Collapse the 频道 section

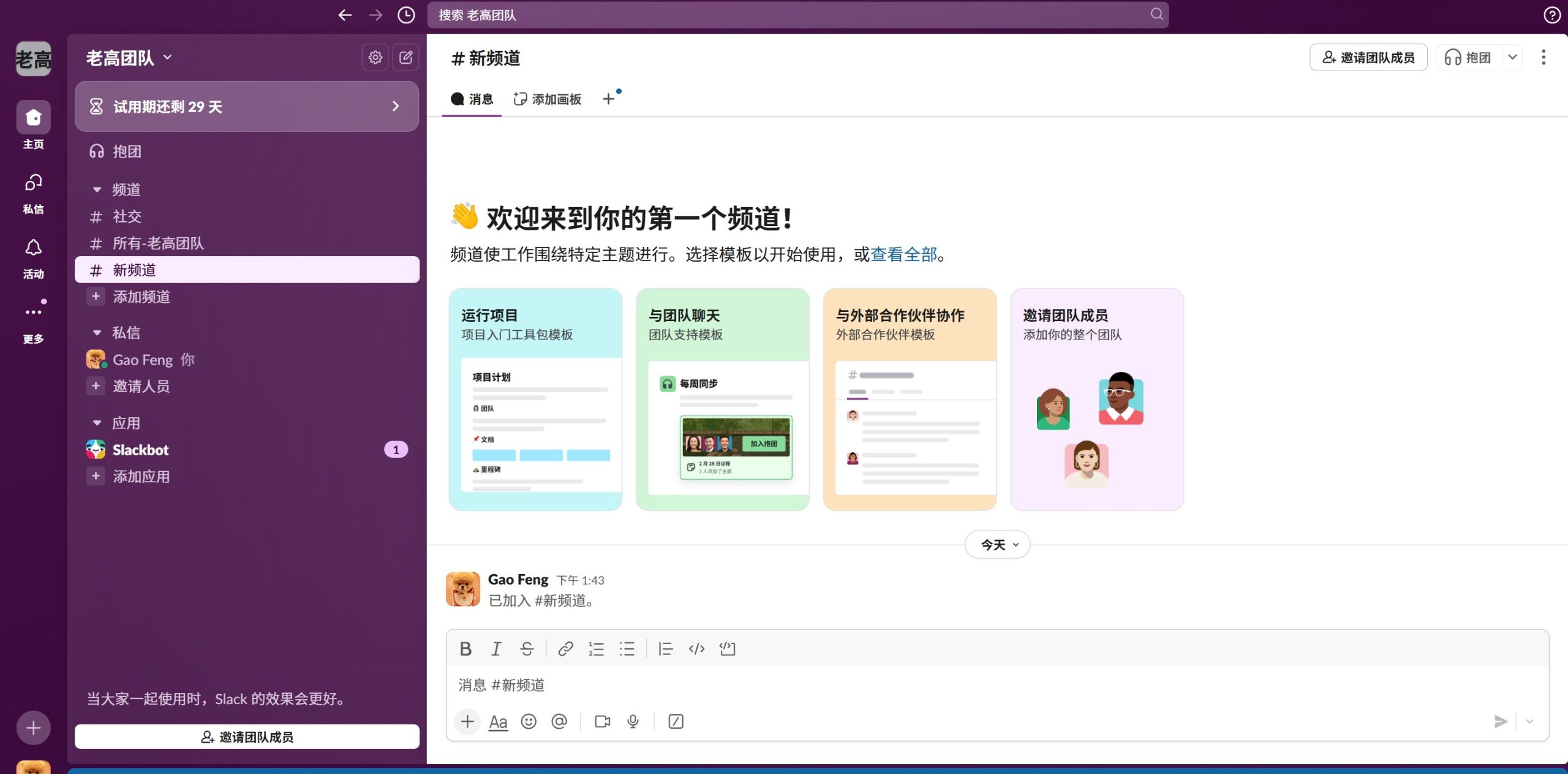point(97,189)
